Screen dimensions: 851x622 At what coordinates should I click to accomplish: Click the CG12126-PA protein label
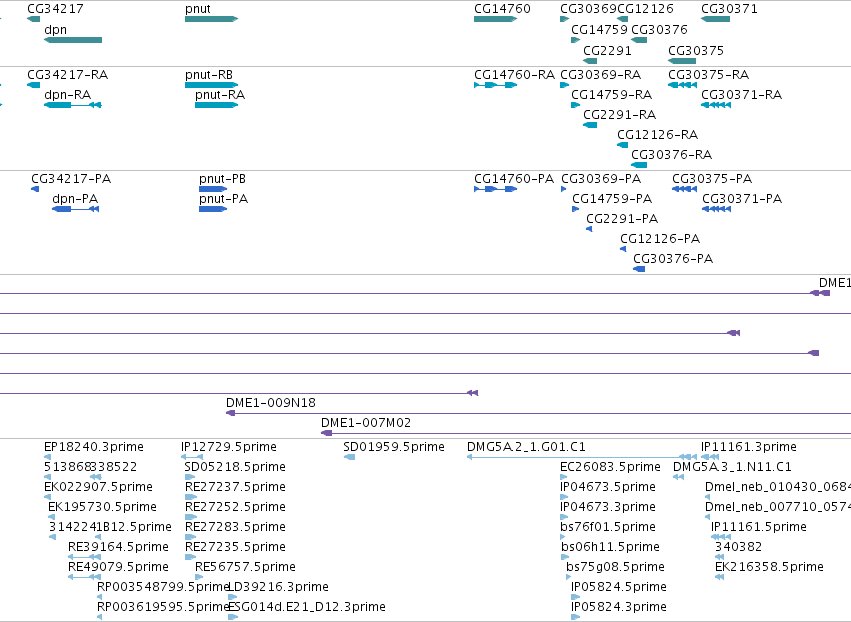[x=660, y=239]
